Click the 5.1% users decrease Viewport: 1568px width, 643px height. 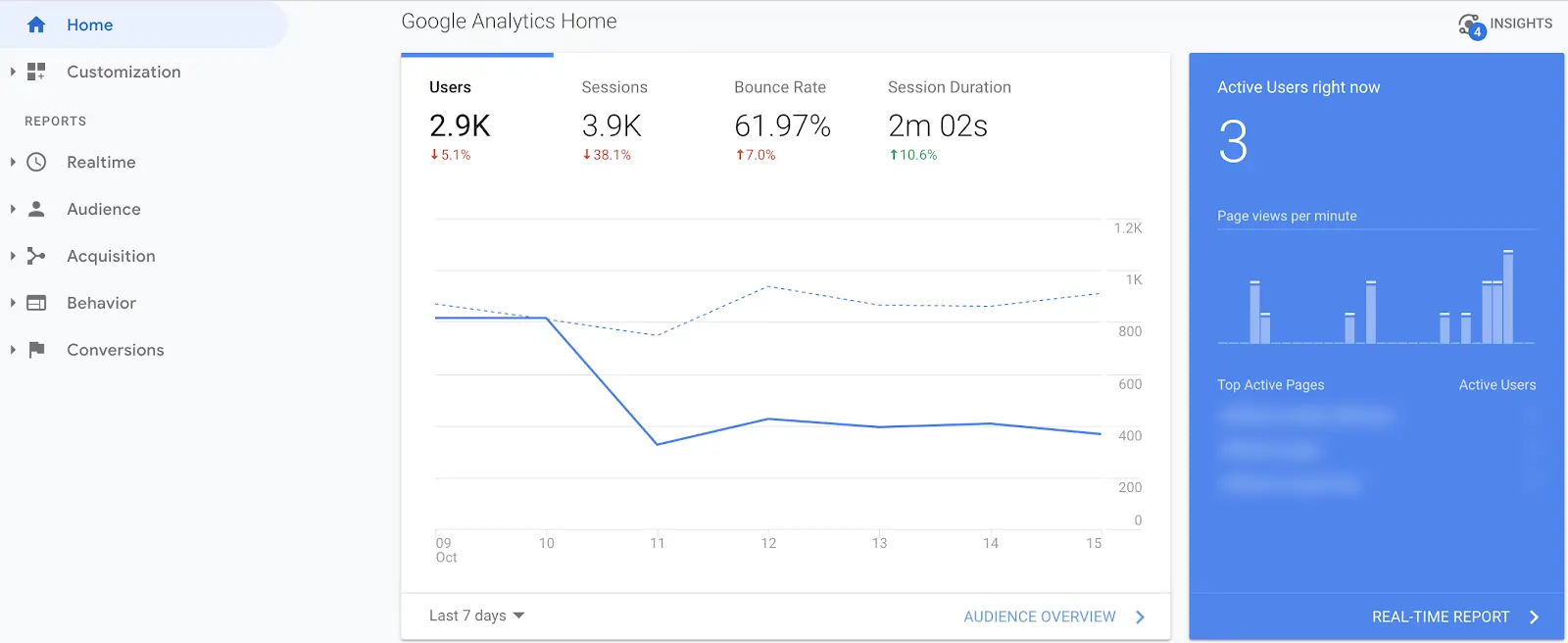[x=451, y=155]
